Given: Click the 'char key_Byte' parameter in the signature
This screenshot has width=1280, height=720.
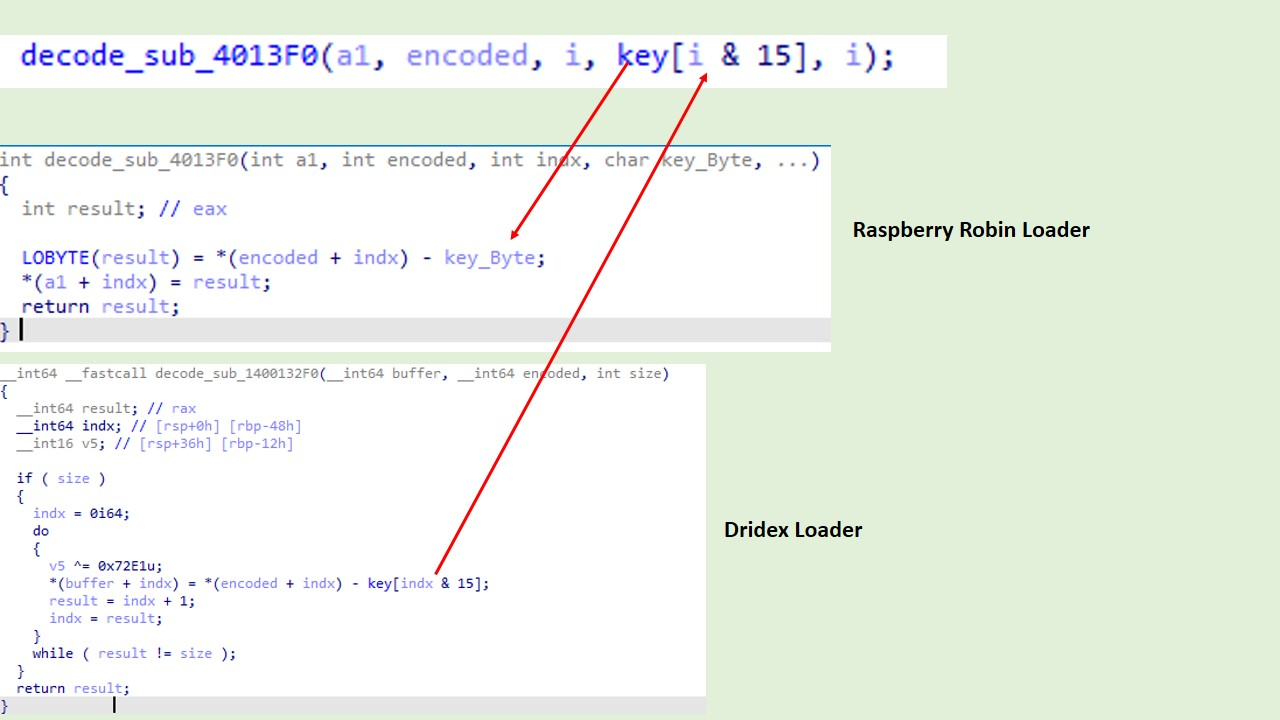Looking at the screenshot, I should click(x=678, y=160).
